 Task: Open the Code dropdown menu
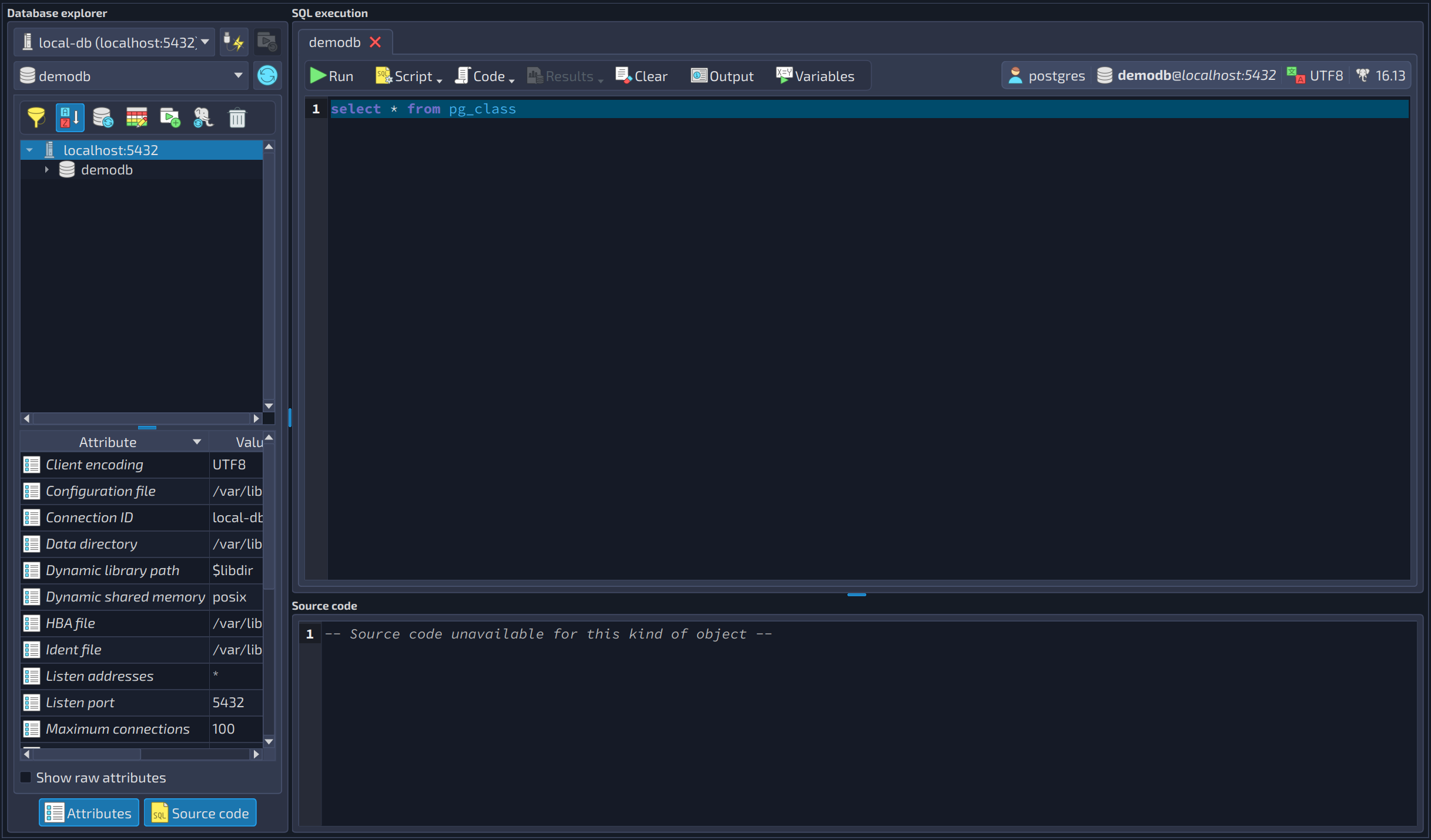tap(485, 76)
